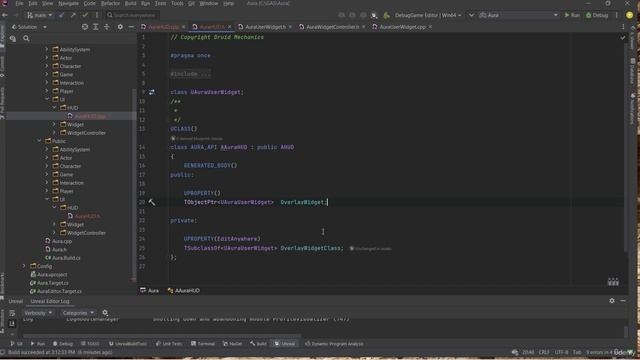Open the editor tabs more-options dots
The height and width of the screenshot is (360, 640).
click(x=623, y=27)
